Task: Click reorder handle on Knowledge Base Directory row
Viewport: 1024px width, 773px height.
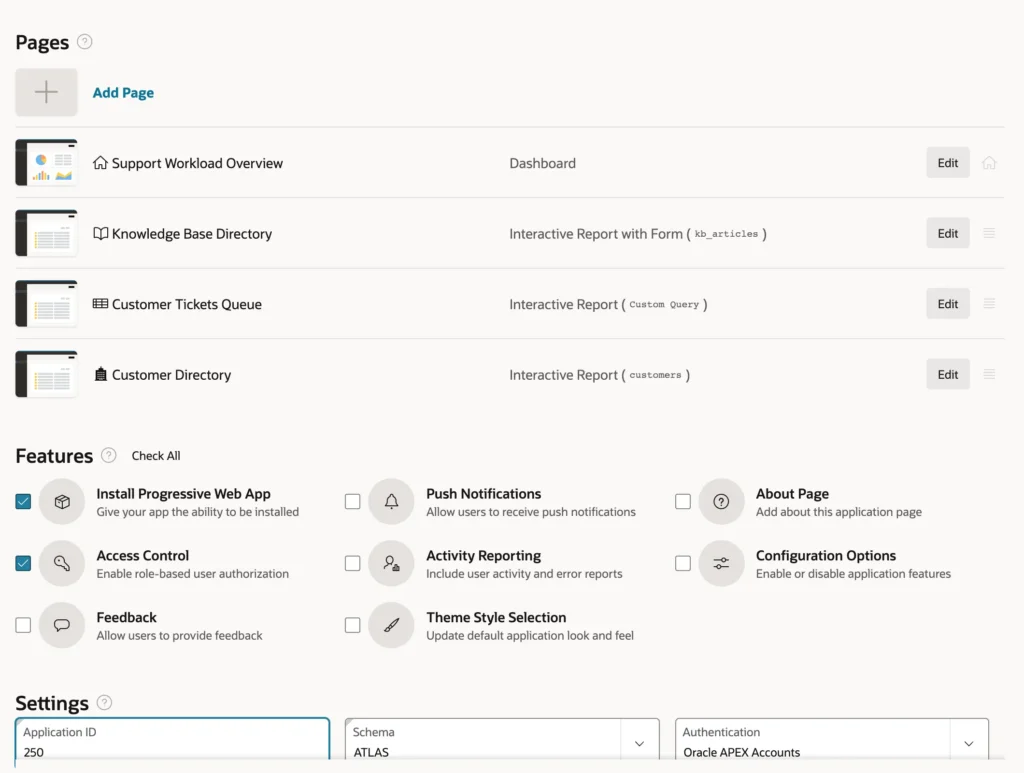Action: pos(989,233)
